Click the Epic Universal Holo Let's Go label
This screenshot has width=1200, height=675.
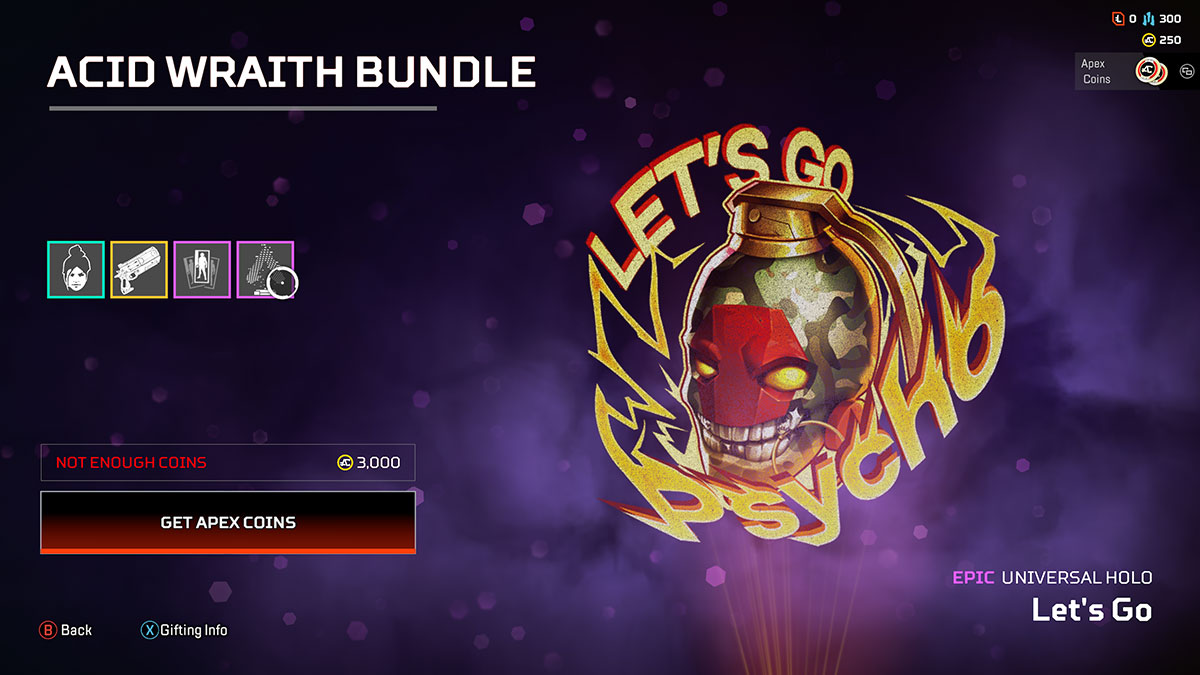click(1052, 596)
